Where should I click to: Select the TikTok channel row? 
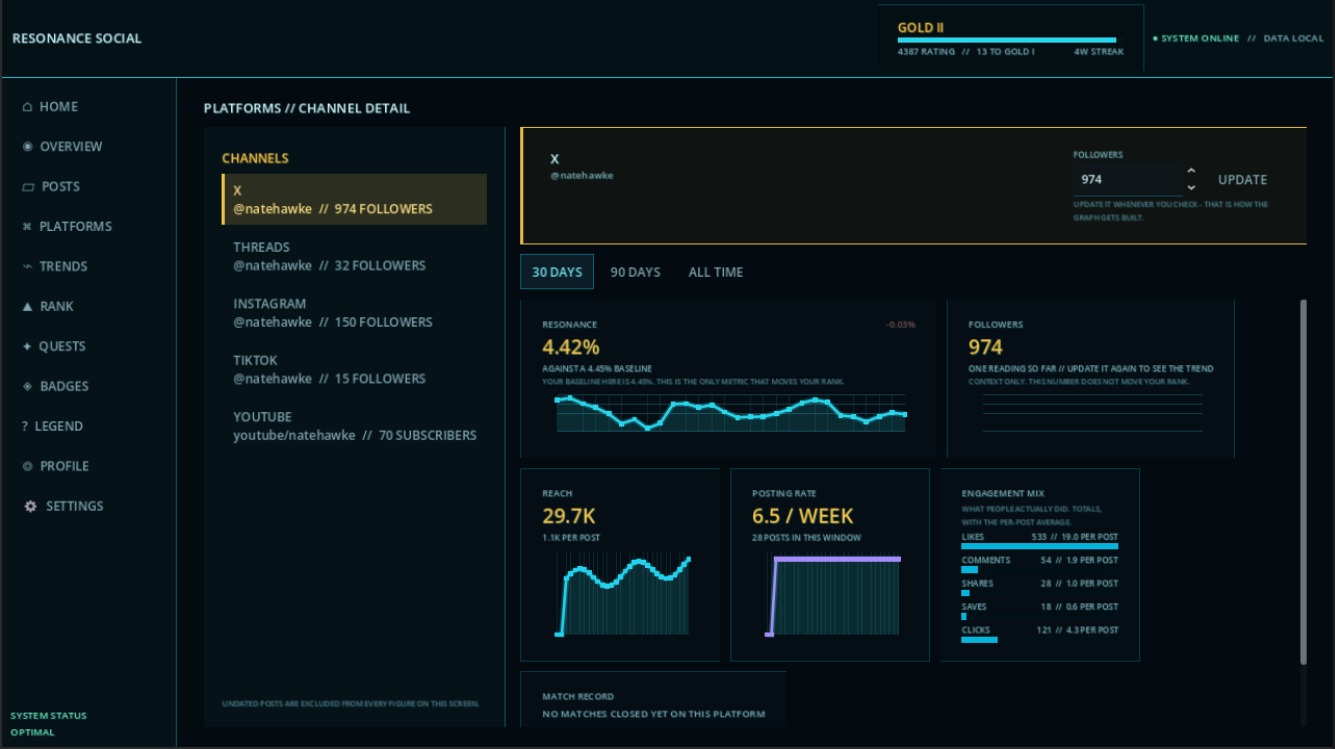(x=354, y=369)
